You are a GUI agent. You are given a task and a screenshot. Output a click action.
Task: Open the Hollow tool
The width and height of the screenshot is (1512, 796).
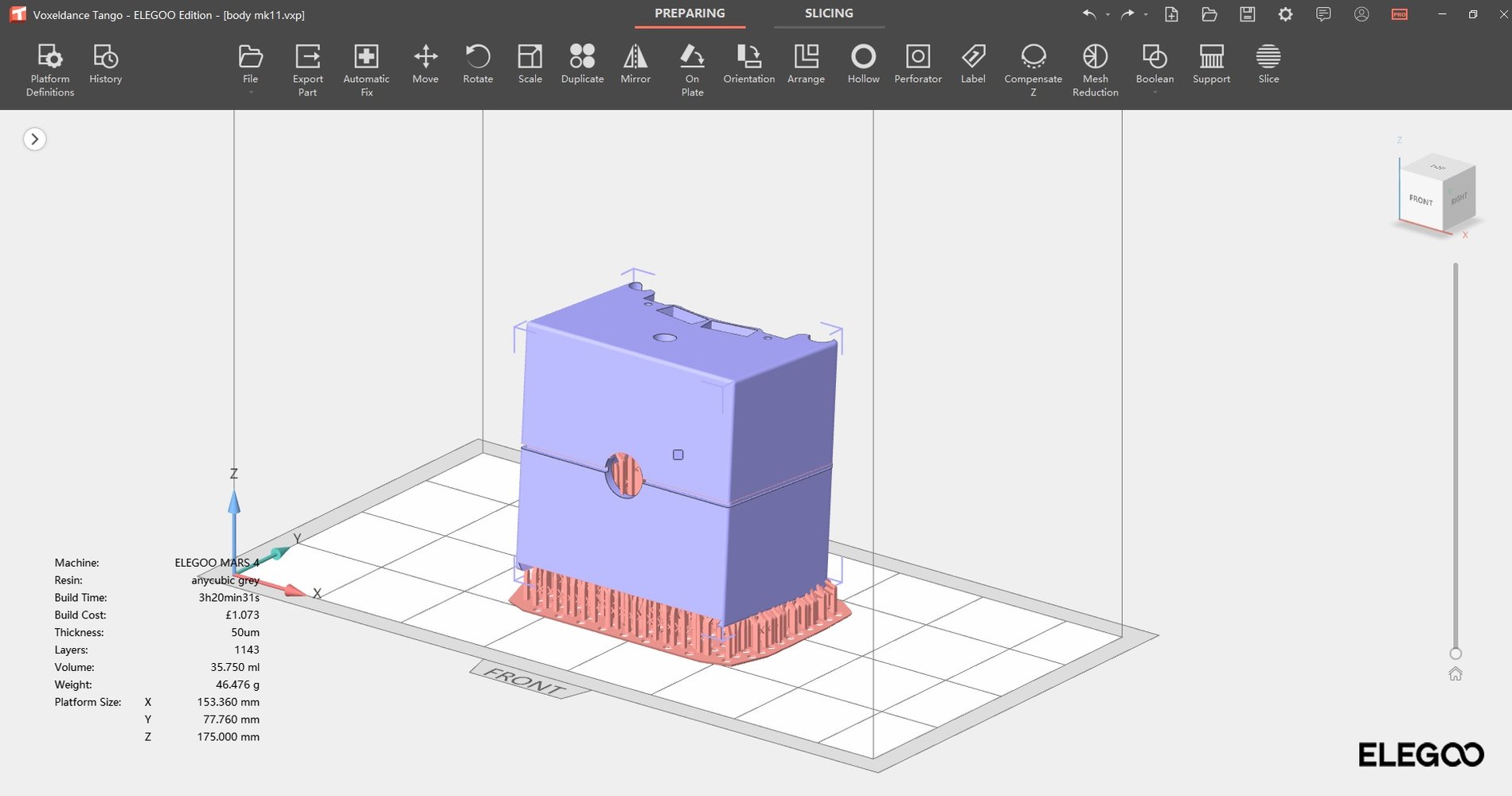coord(863,64)
